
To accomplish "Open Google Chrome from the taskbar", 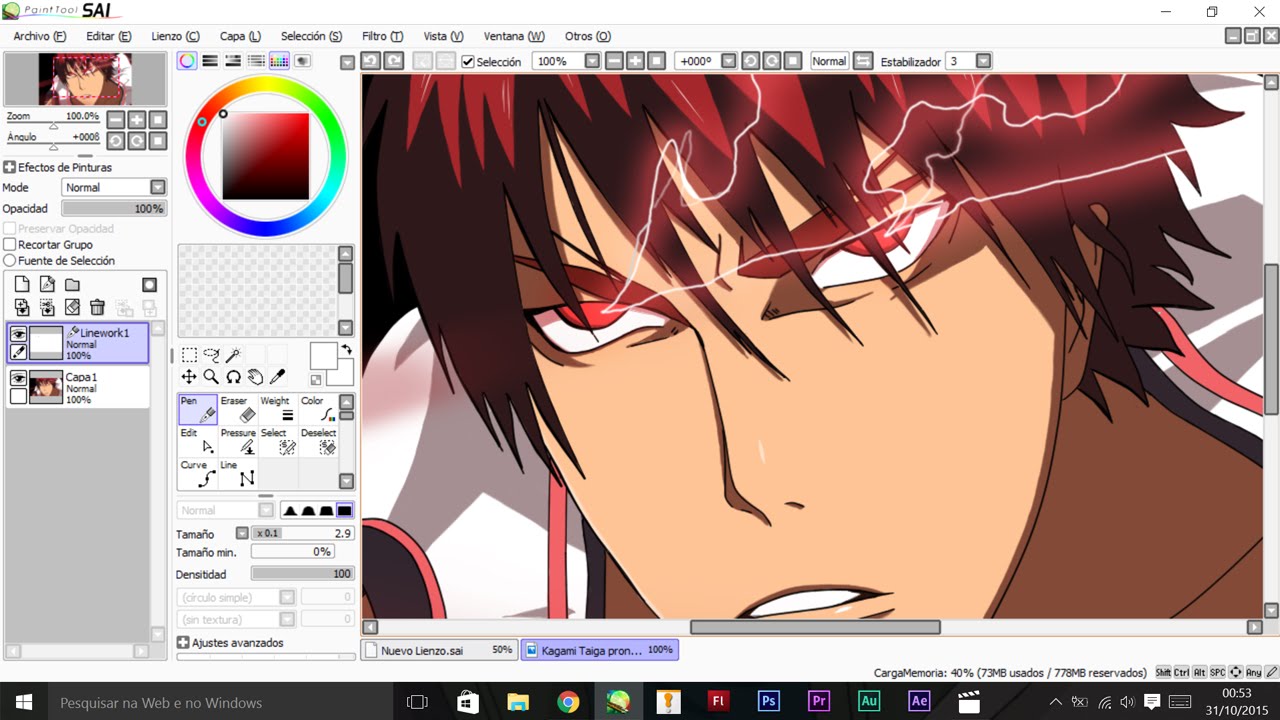I will click(568, 702).
